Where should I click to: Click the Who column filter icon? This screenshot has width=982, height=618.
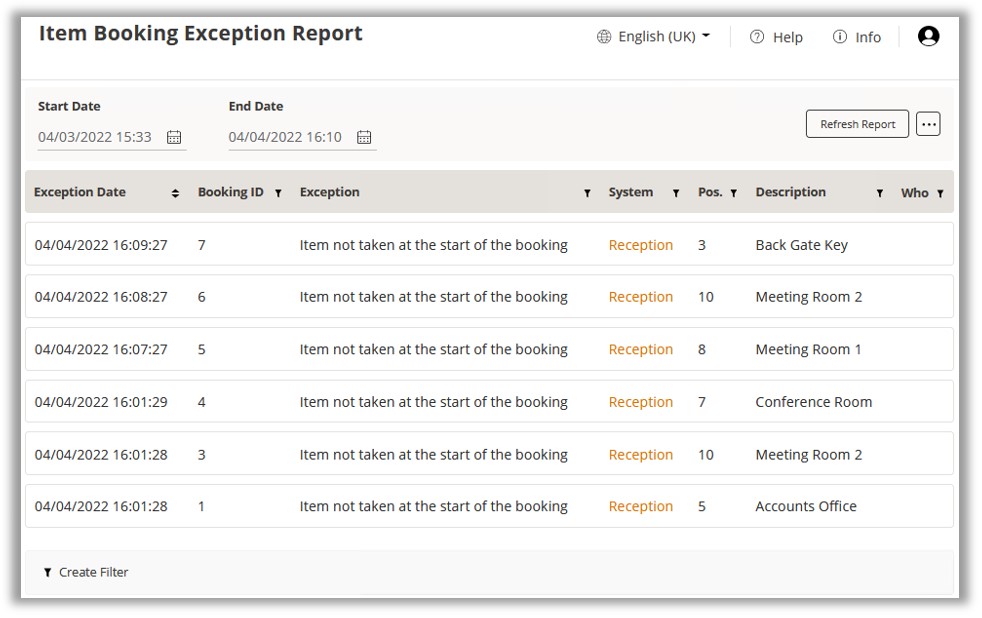click(x=940, y=193)
